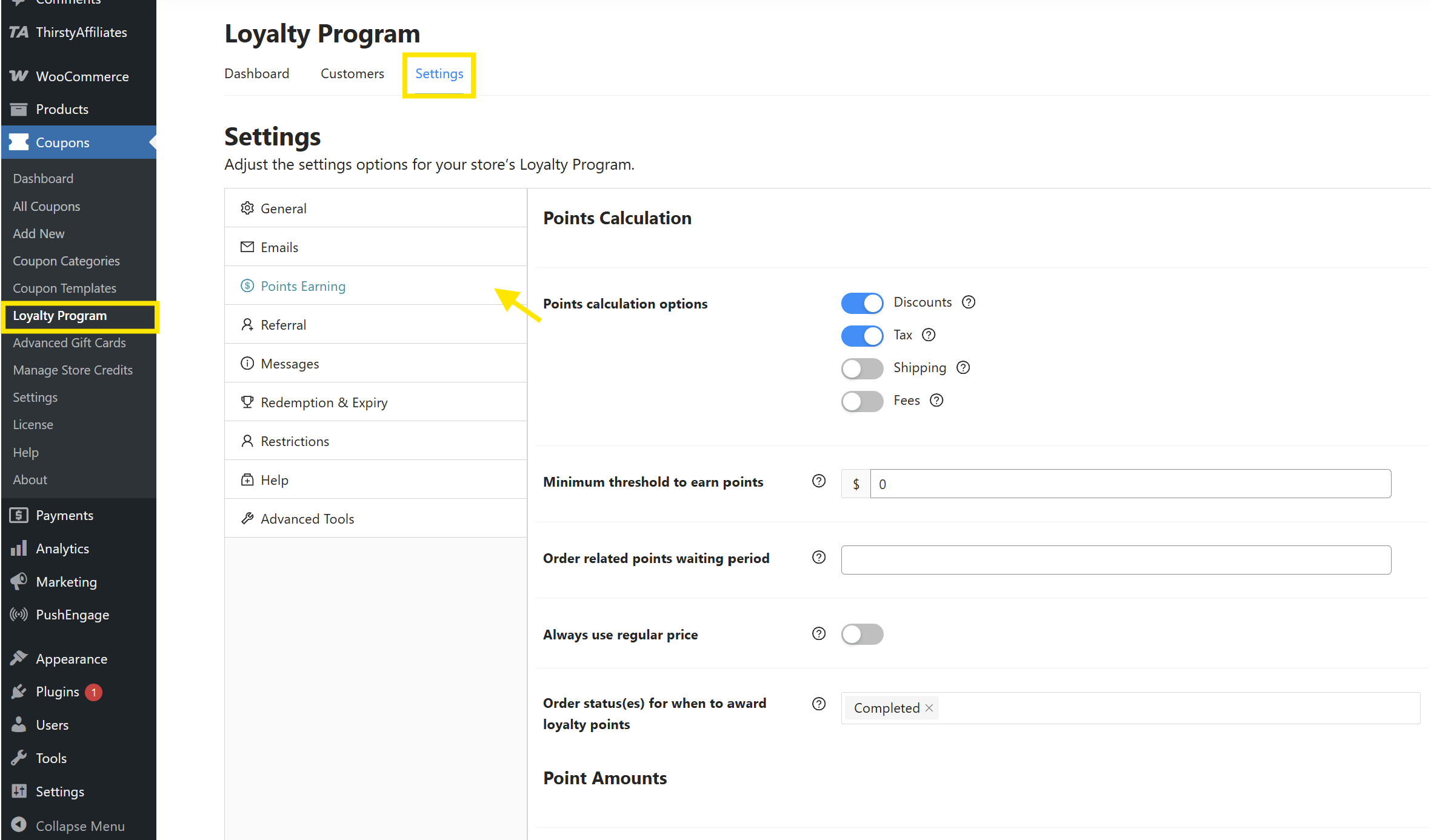This screenshot has width=1431, height=840.
Task: Click the Minimum threshold amount input field
Action: tap(1130, 484)
